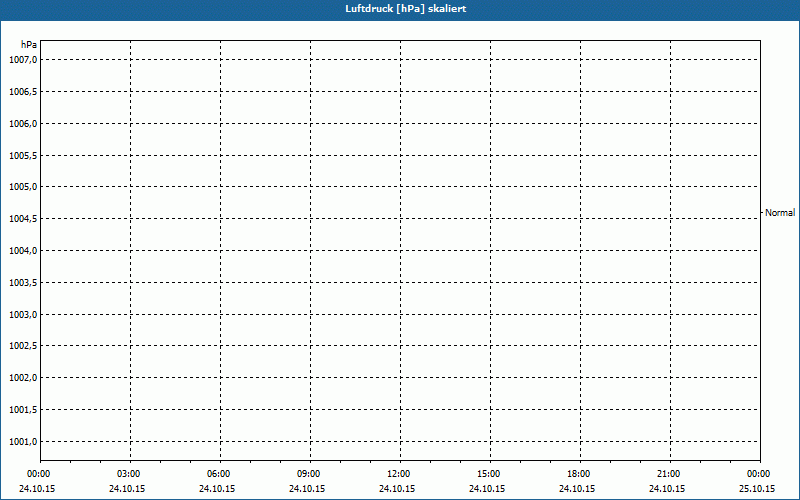
Task: Click the 1002,0 pressure axis label
Action: [x=22, y=378]
